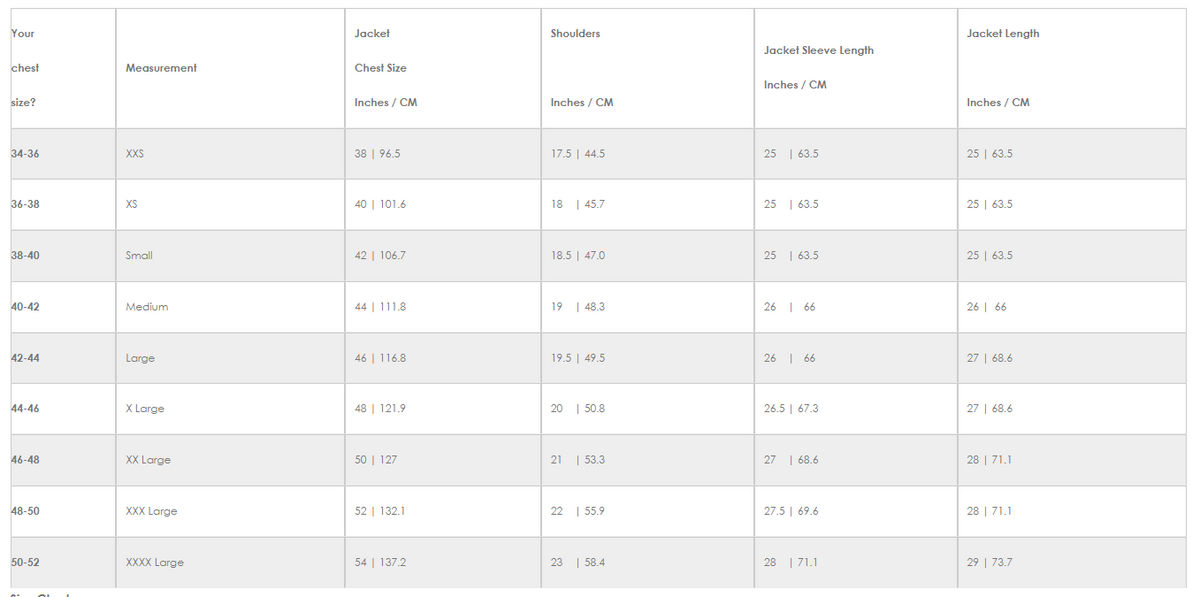Click sleeve length value 27.5 | 69.6

790,511
